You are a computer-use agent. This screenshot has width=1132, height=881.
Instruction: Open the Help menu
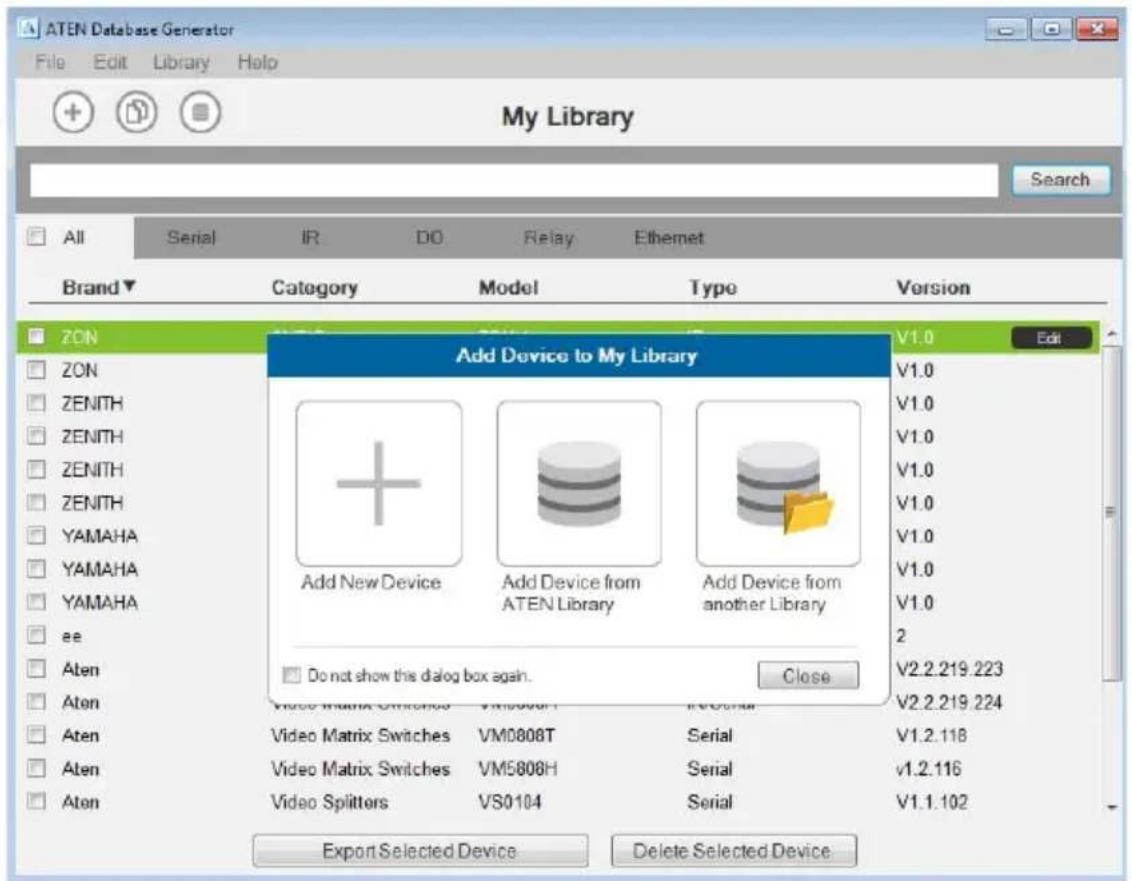[x=258, y=63]
